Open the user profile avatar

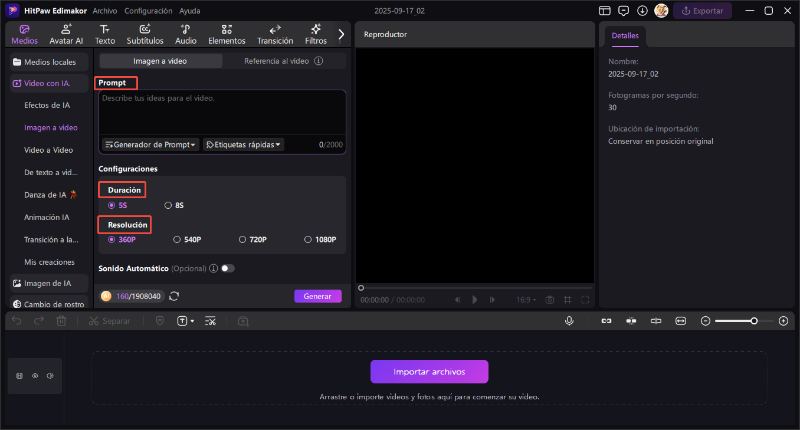point(661,11)
